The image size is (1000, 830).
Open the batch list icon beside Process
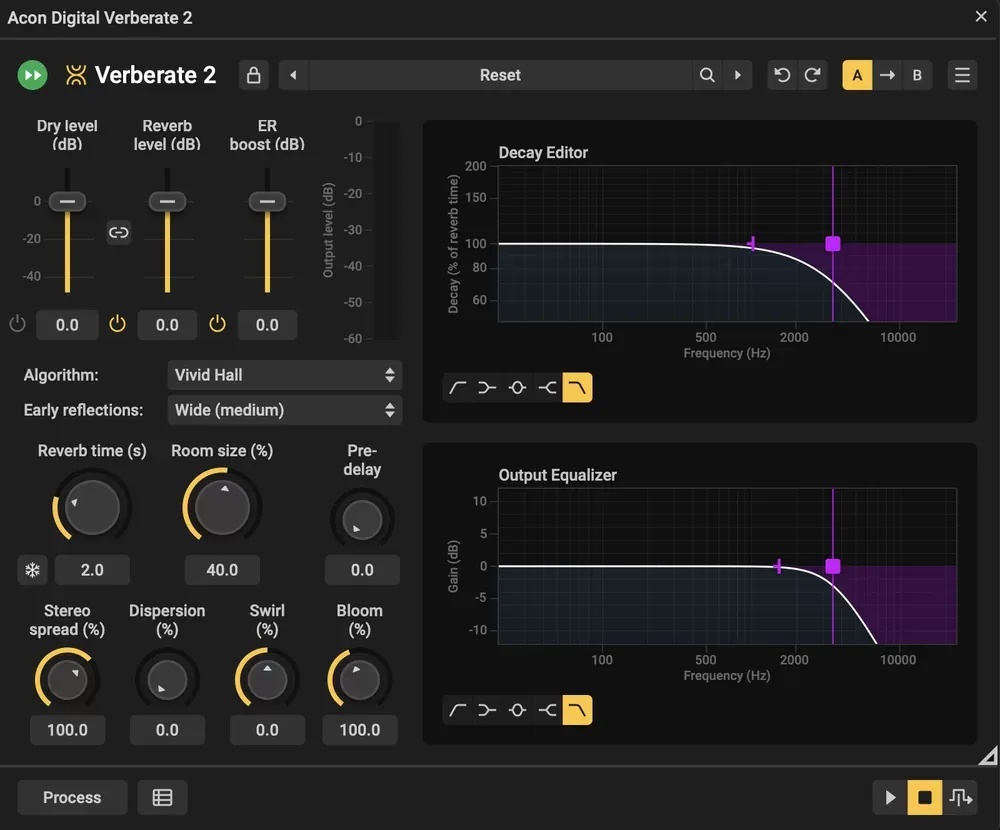[x=163, y=797]
